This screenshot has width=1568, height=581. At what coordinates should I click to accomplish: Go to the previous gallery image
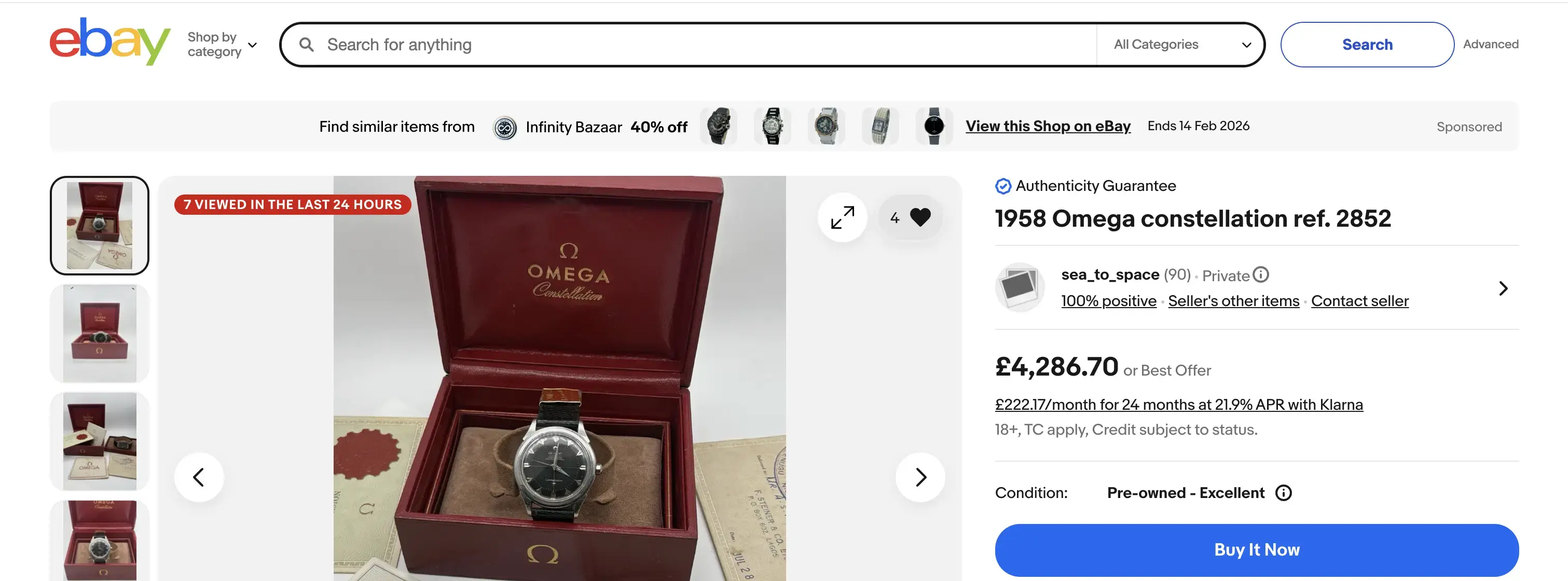point(198,477)
